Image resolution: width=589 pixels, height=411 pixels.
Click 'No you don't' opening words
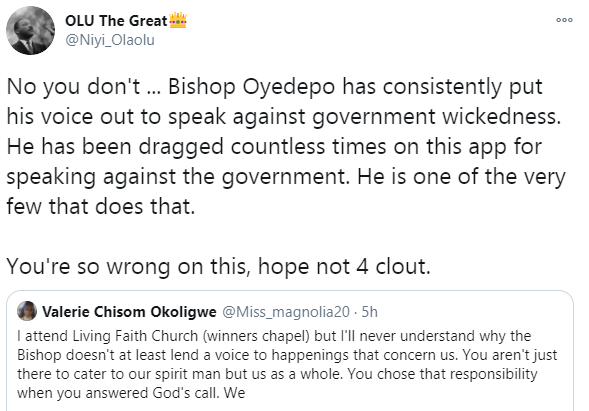73,86
